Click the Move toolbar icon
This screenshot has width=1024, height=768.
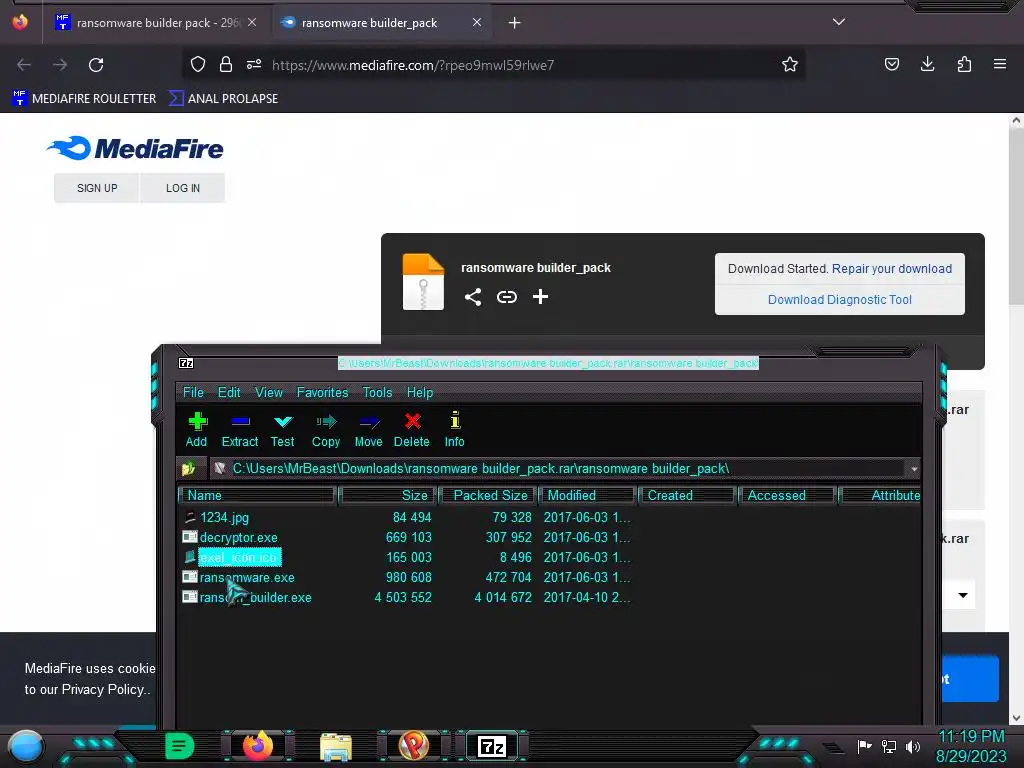[369, 422]
